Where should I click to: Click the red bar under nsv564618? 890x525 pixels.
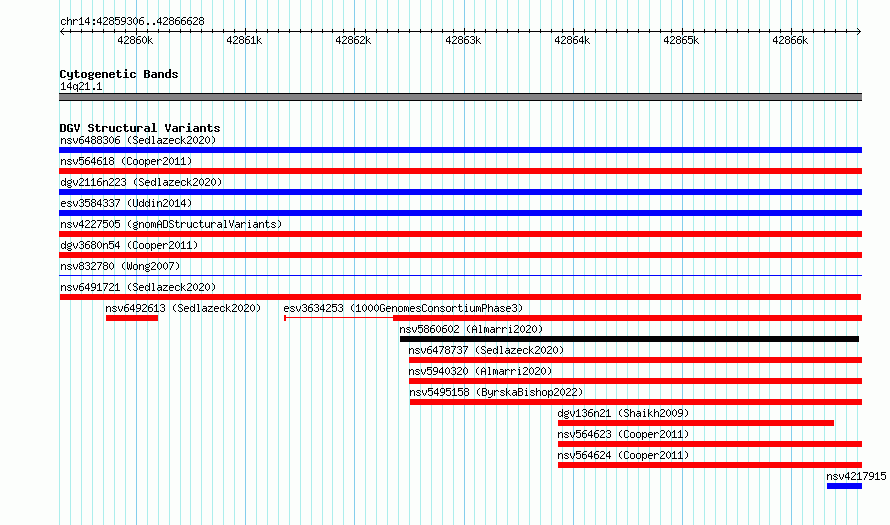(460, 171)
